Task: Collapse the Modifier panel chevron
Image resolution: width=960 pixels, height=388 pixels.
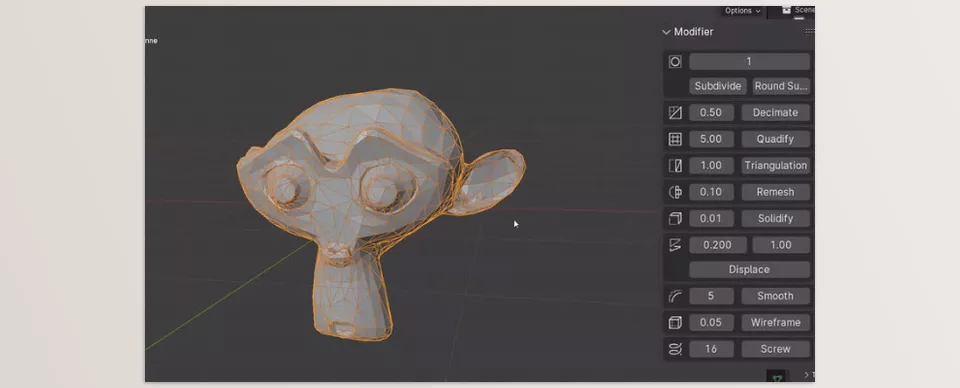Action: (666, 32)
